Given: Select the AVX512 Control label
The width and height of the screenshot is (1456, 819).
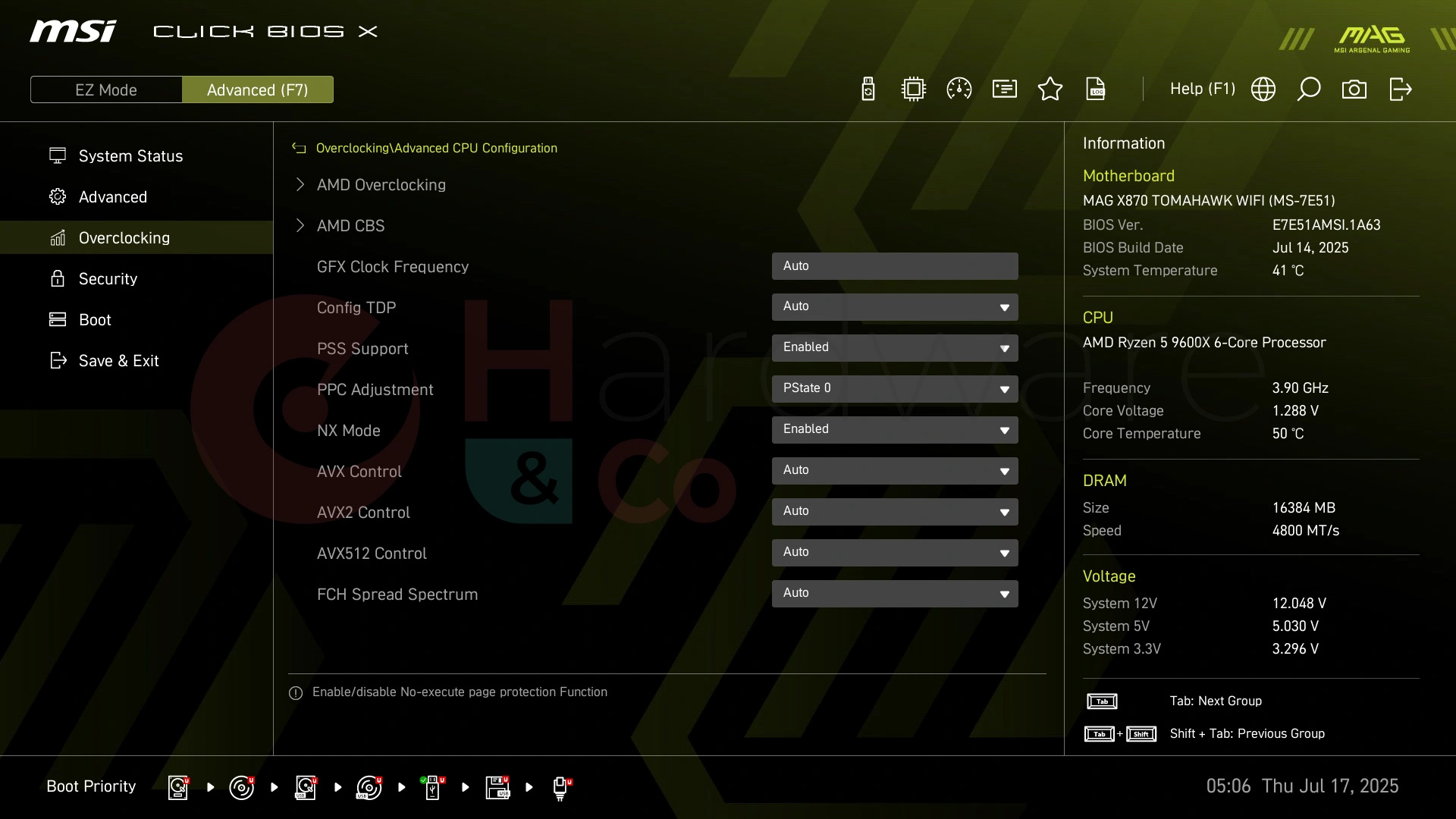Looking at the screenshot, I should point(372,554).
